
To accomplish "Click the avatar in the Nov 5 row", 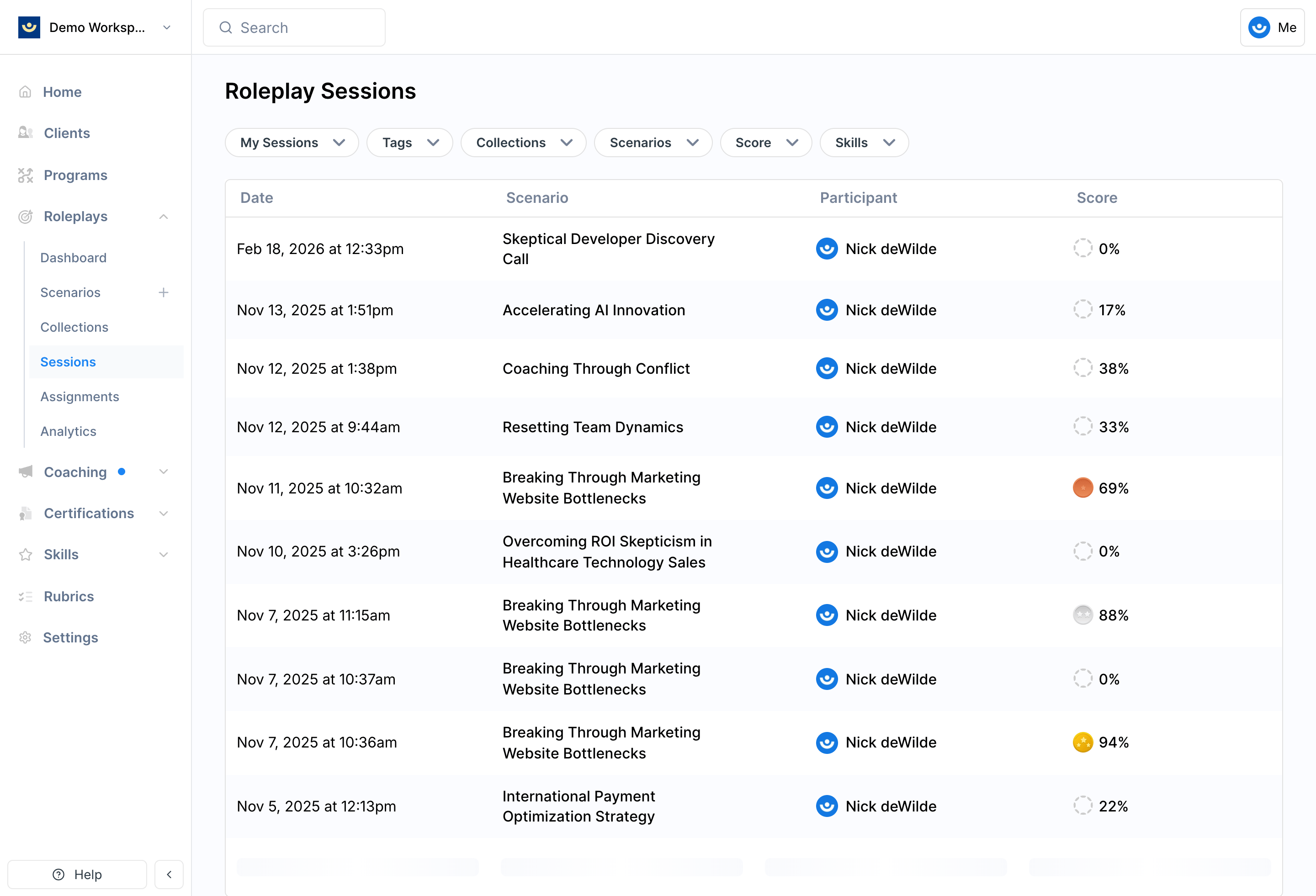I will click(x=827, y=806).
